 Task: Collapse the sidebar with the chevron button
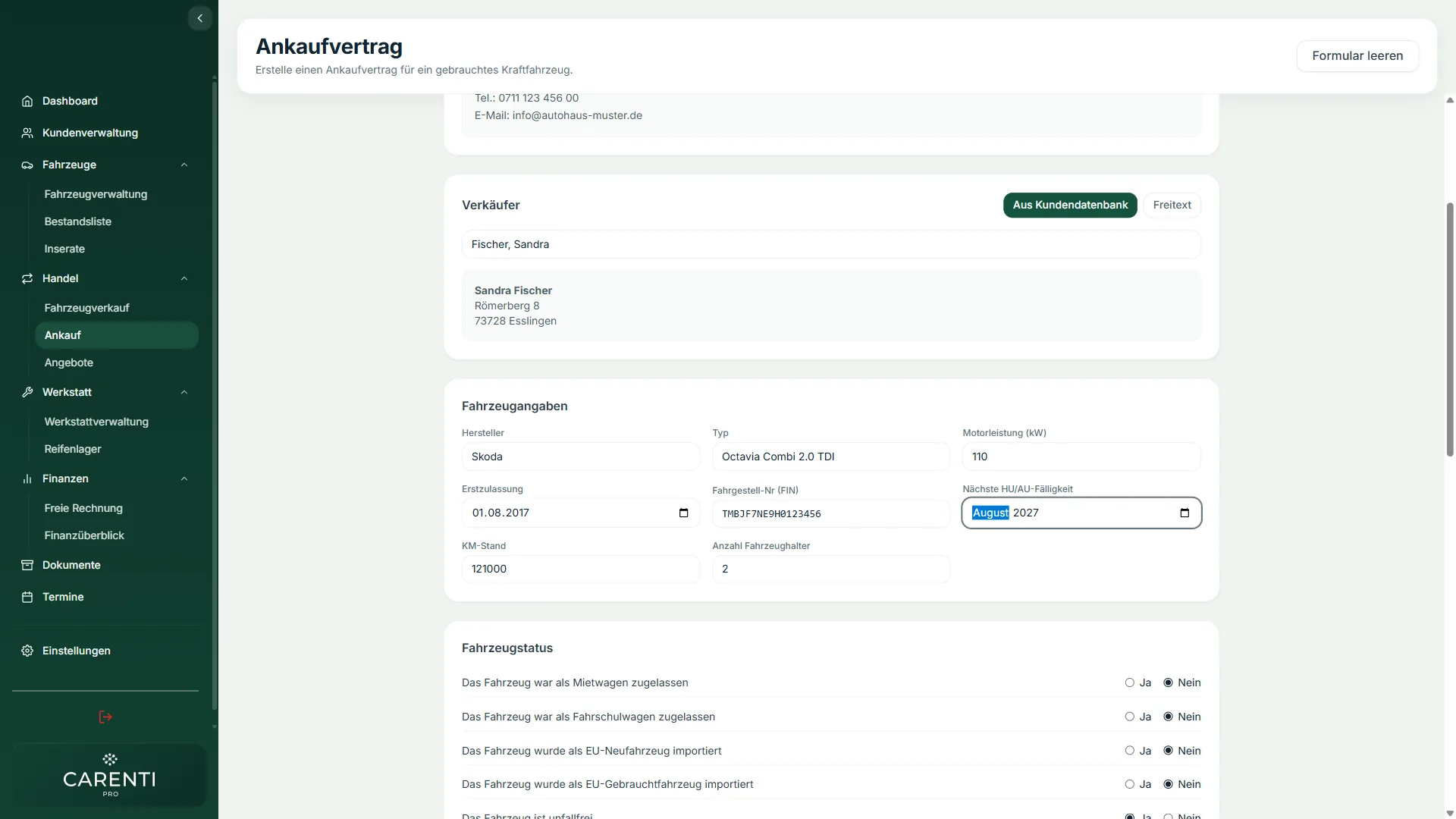pyautogui.click(x=199, y=18)
